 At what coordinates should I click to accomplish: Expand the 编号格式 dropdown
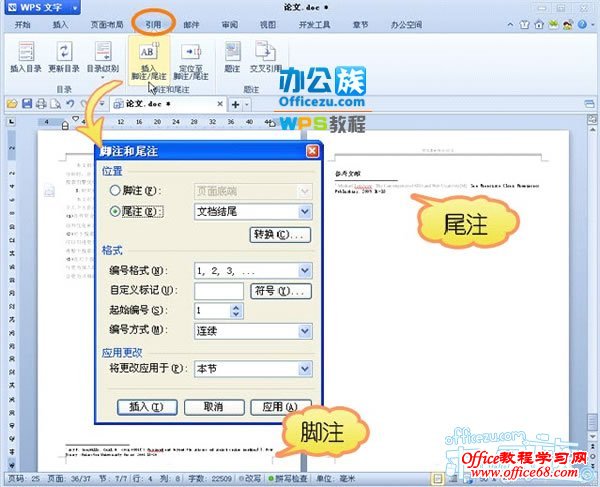(x=305, y=270)
